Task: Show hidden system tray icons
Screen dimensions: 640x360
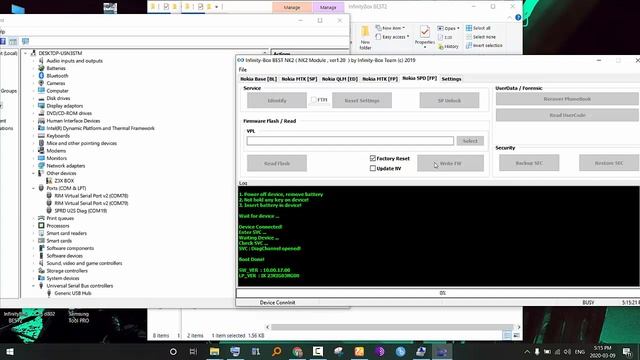Action: tap(527, 351)
